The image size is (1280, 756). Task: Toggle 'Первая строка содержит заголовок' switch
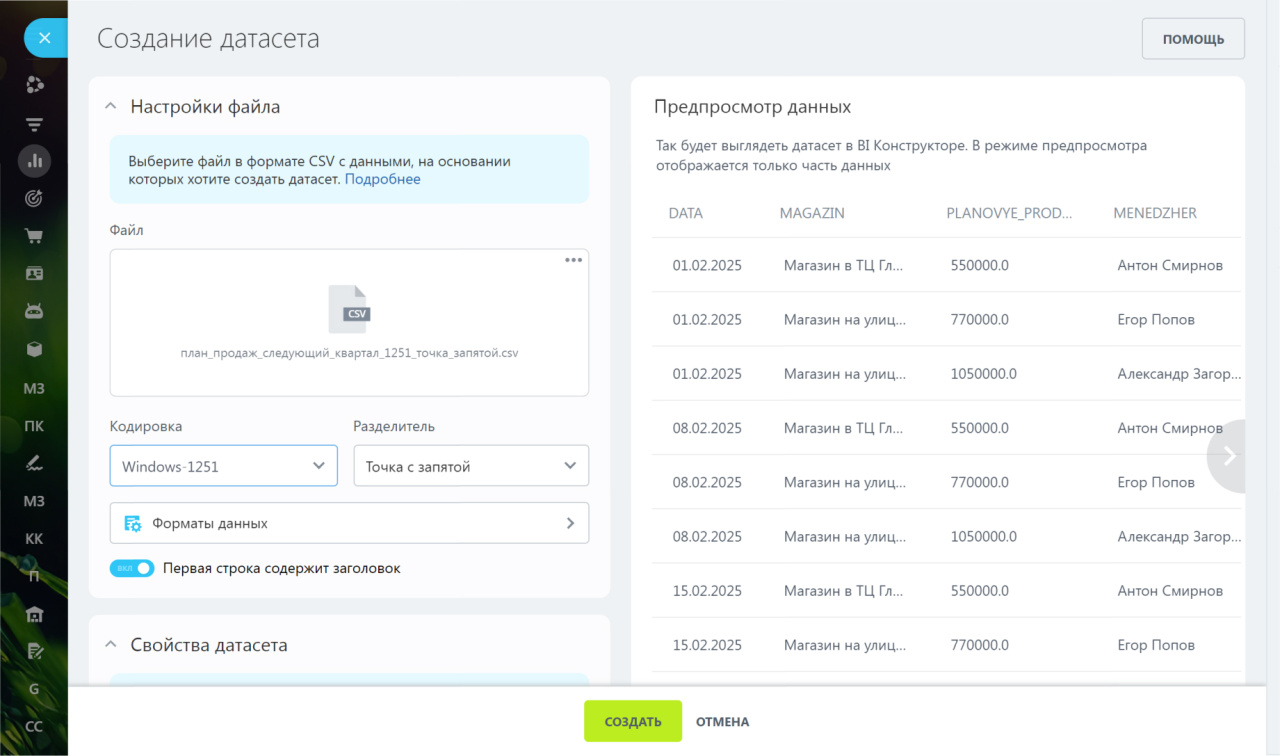coord(132,568)
